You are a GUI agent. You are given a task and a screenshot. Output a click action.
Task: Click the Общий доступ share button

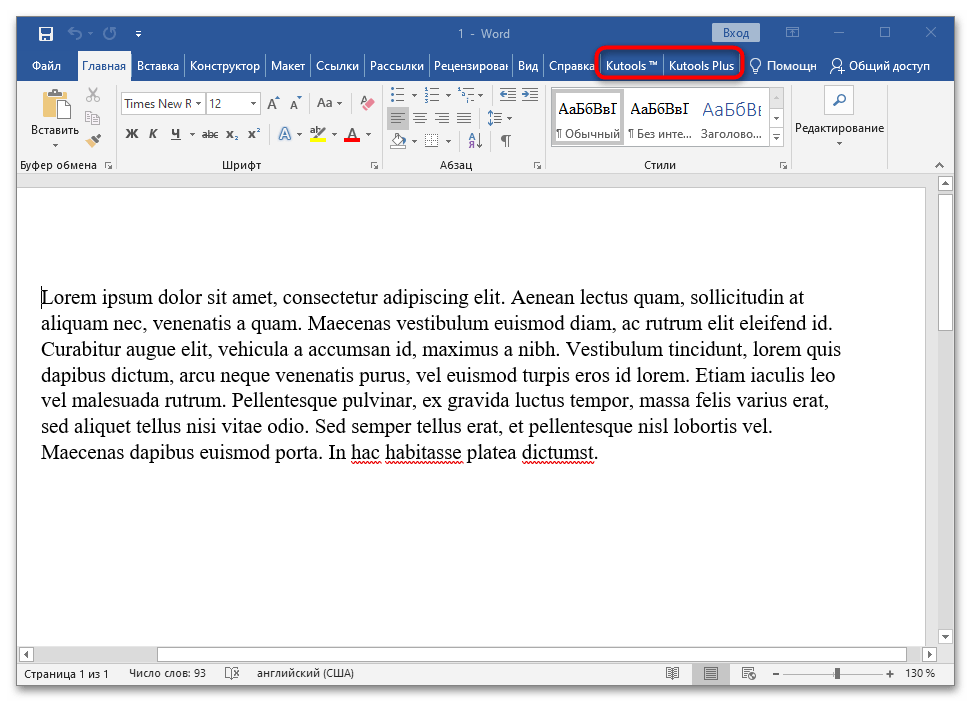(x=880, y=66)
